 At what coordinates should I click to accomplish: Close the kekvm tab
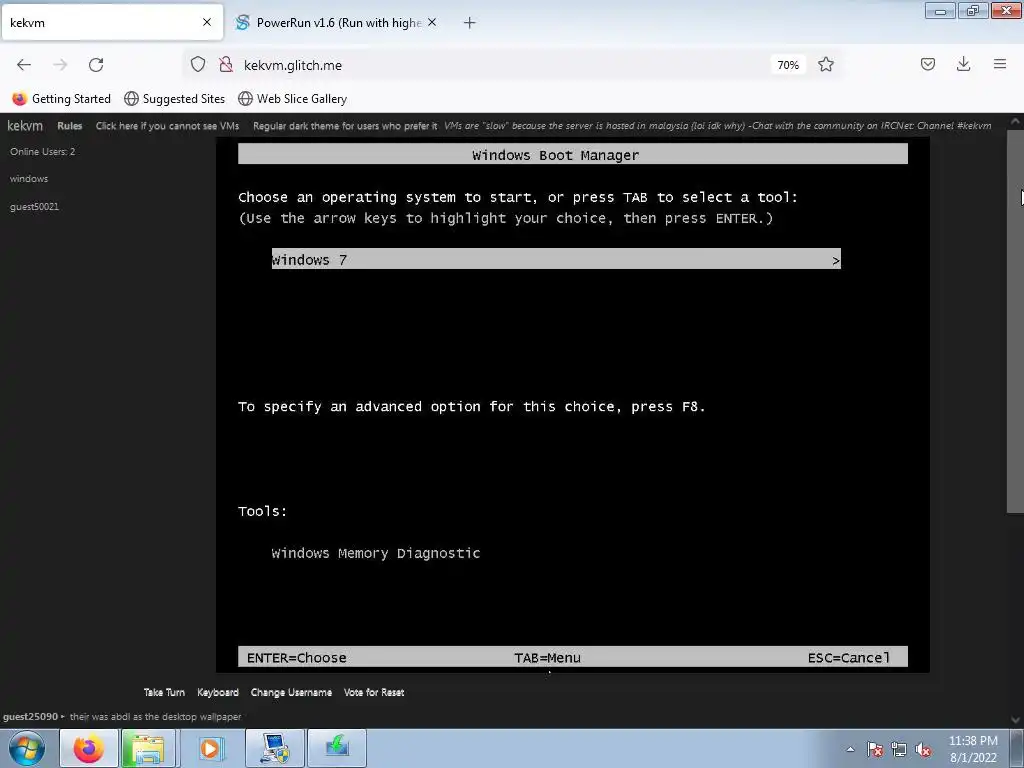(x=207, y=22)
